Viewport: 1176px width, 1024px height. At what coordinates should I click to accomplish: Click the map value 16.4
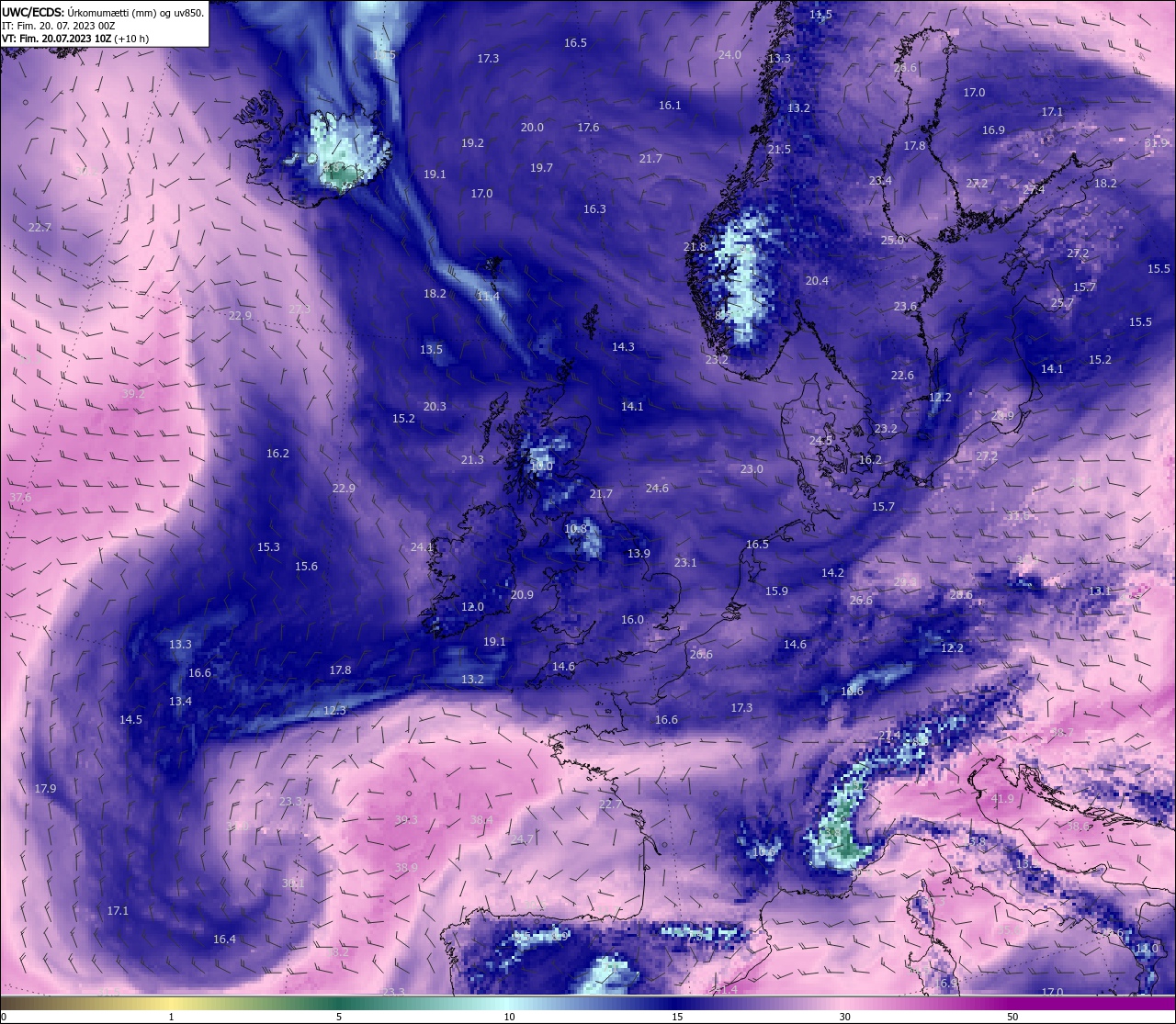pos(224,940)
